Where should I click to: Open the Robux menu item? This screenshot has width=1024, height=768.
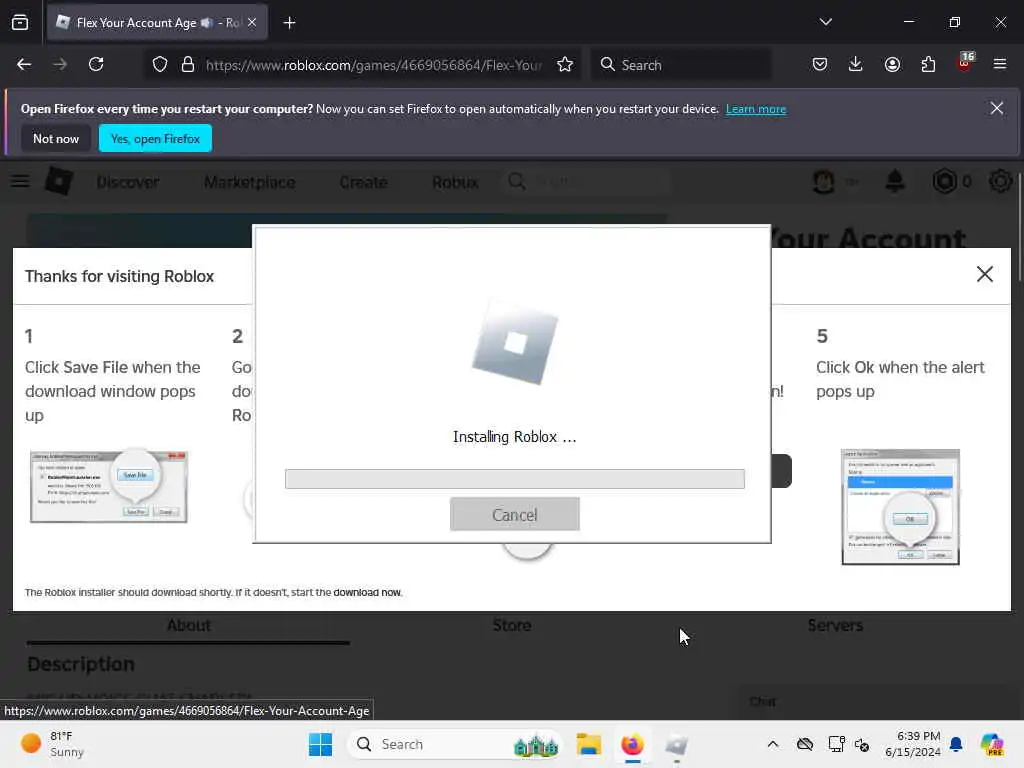[455, 182]
